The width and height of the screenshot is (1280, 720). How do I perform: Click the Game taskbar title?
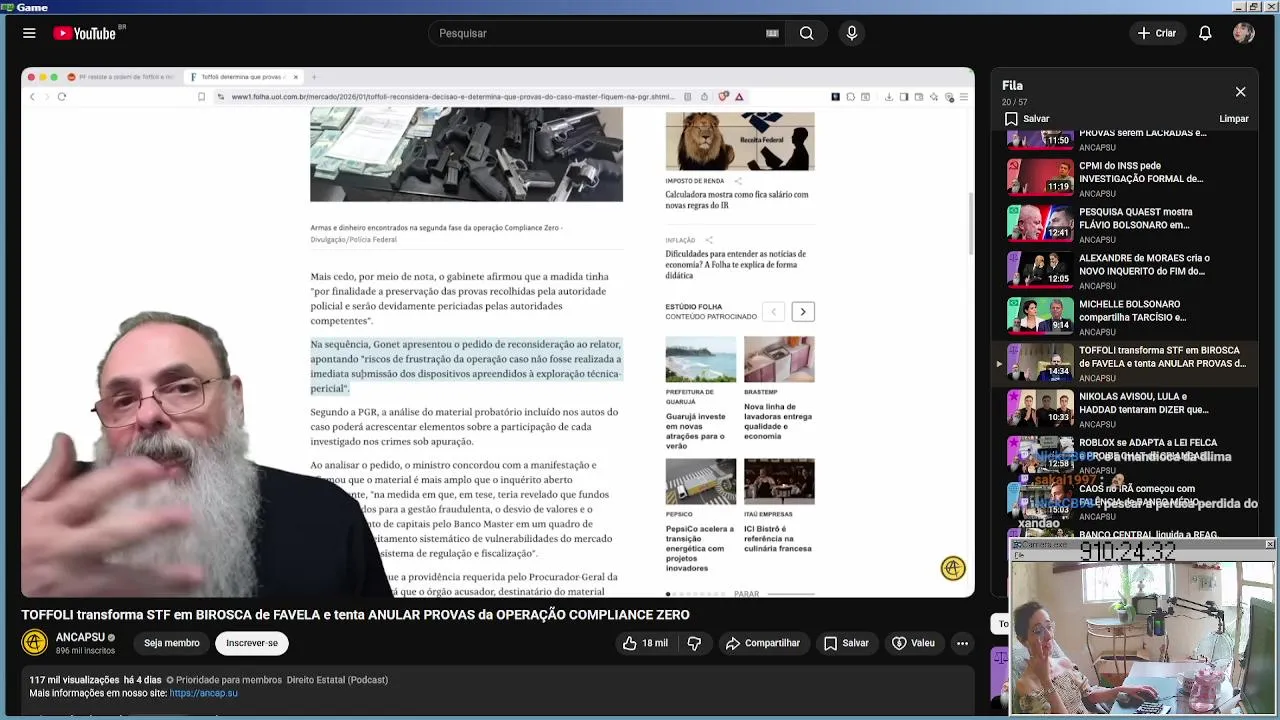32,7
